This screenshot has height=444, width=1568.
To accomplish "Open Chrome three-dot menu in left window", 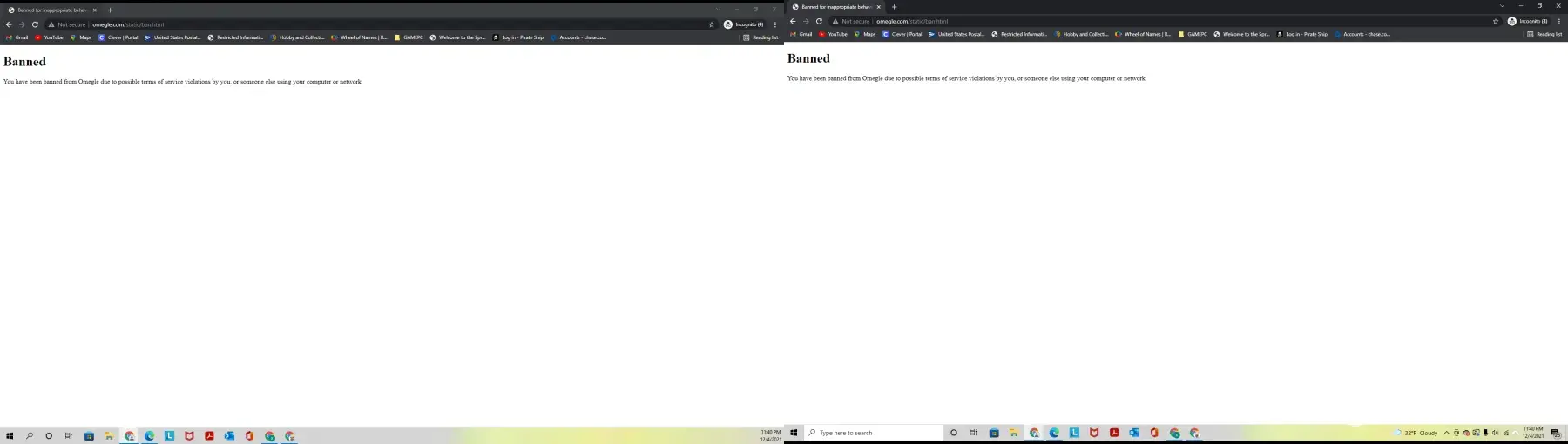I will [775, 24].
